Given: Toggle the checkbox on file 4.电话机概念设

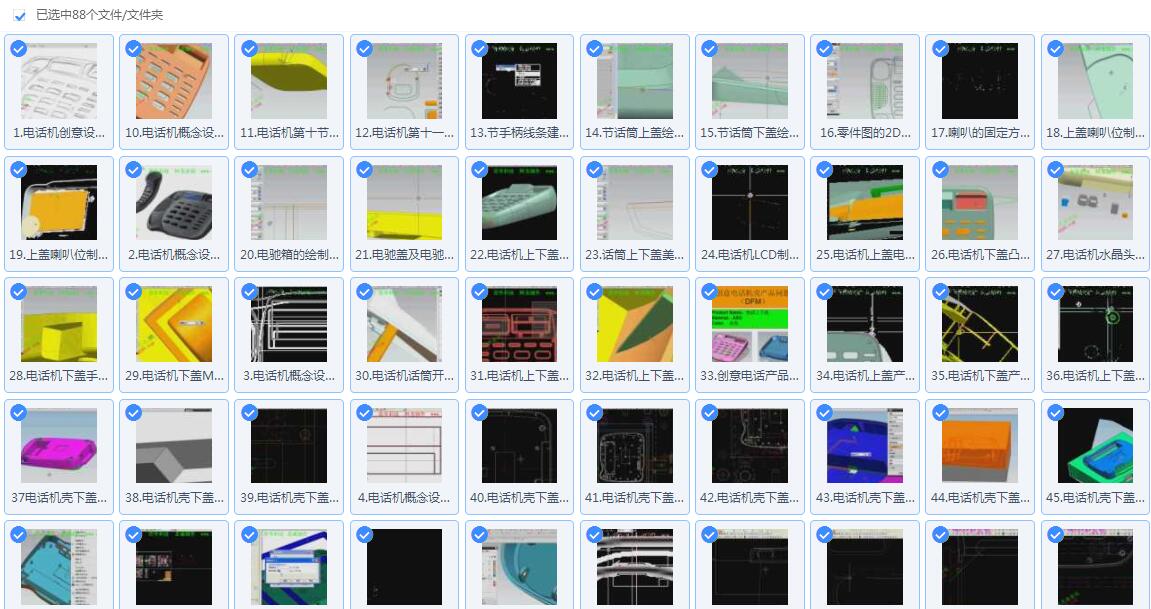Looking at the screenshot, I should pyautogui.click(x=364, y=413).
